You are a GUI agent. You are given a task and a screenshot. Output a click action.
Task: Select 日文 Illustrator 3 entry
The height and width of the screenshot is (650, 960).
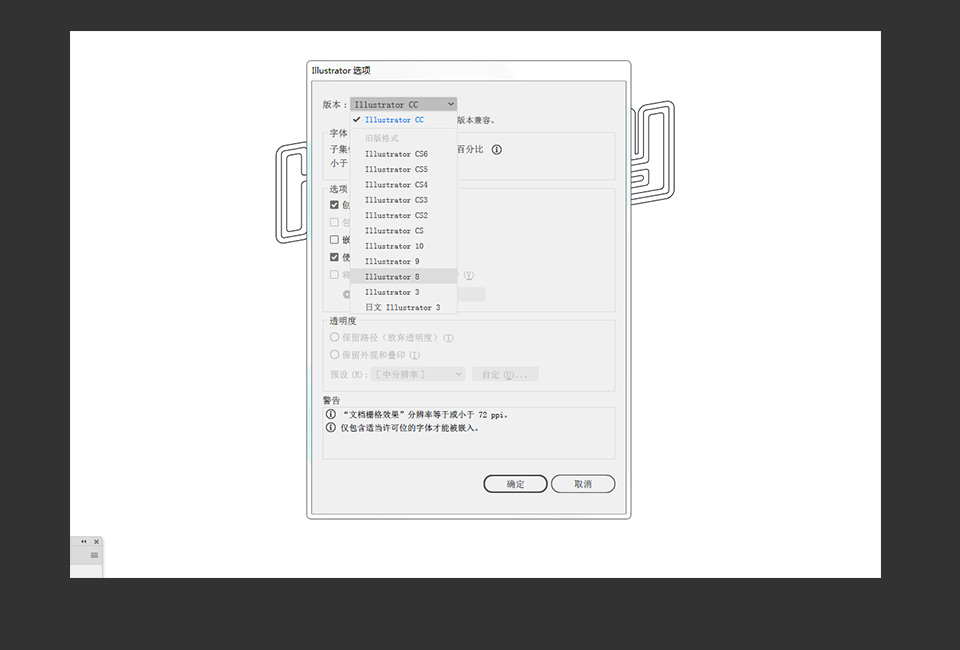click(403, 307)
